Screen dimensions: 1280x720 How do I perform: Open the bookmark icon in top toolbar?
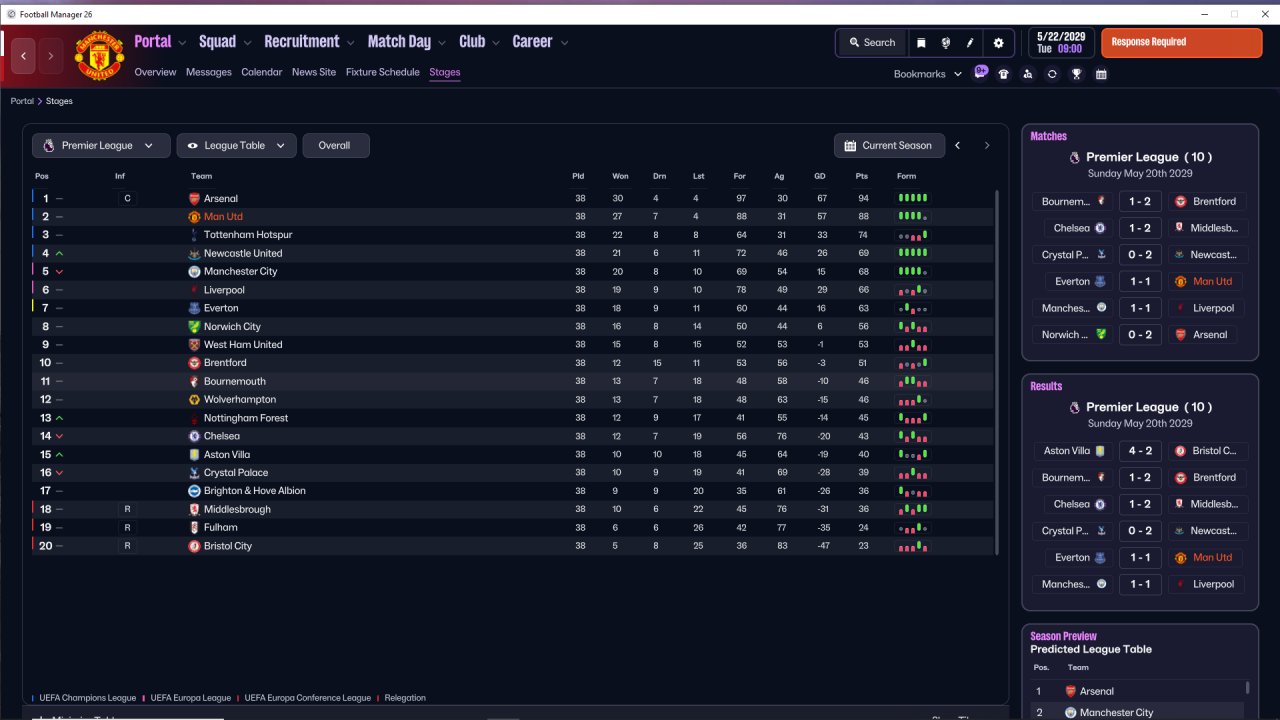click(921, 43)
